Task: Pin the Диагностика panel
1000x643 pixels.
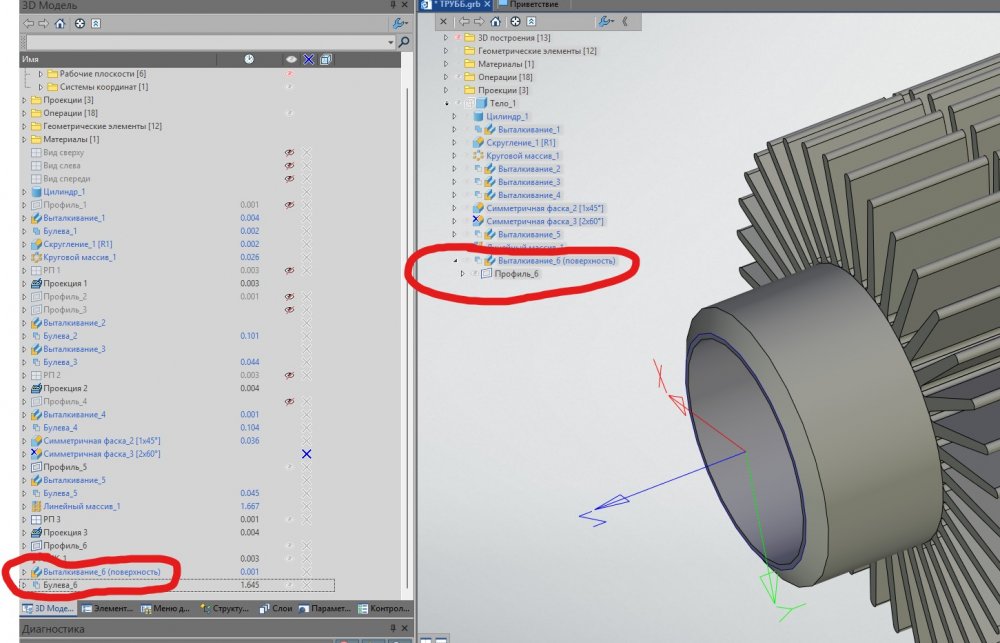Action: (x=393, y=628)
